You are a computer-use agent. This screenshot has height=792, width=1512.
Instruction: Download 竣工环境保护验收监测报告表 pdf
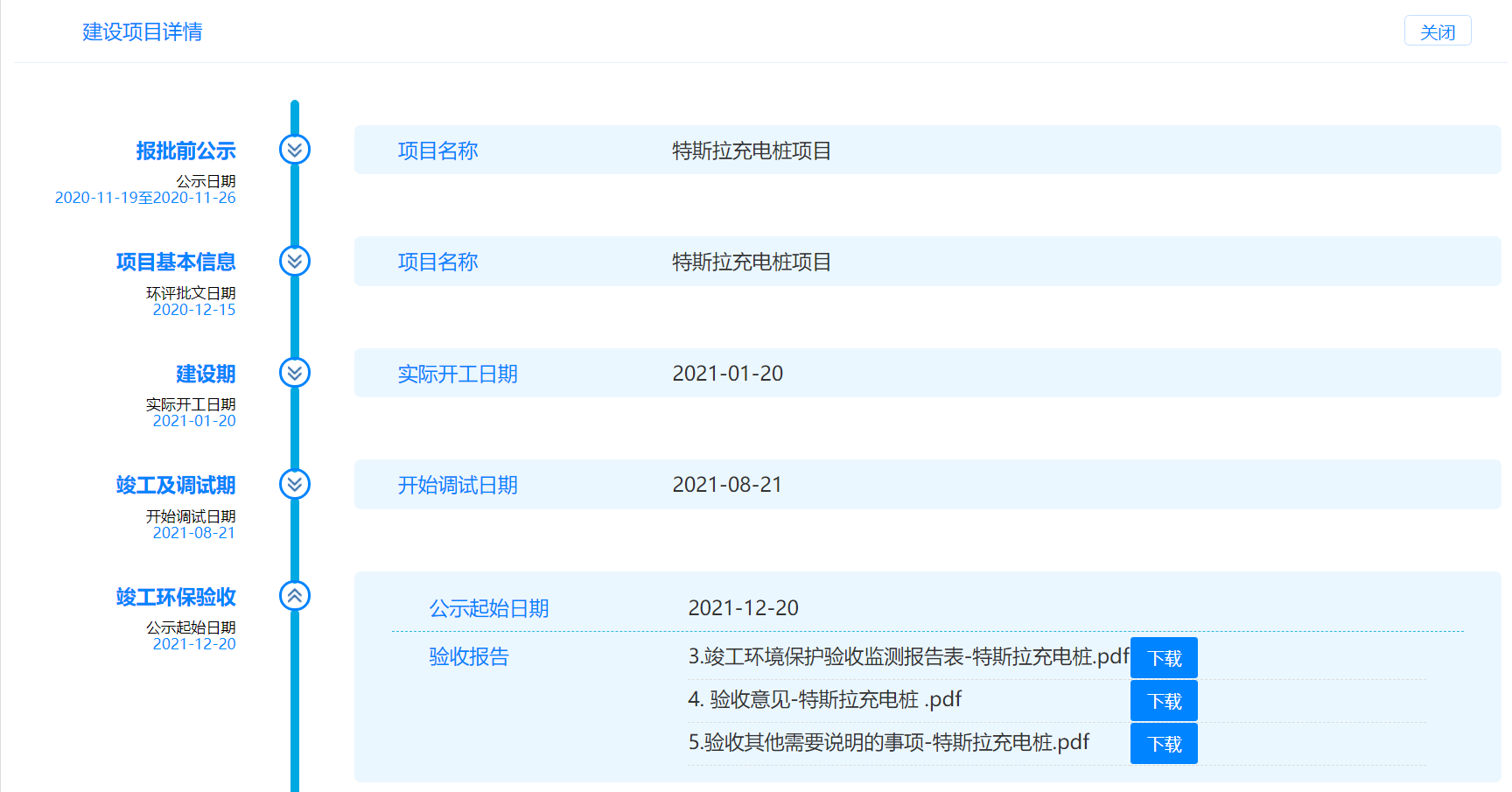(x=1163, y=658)
